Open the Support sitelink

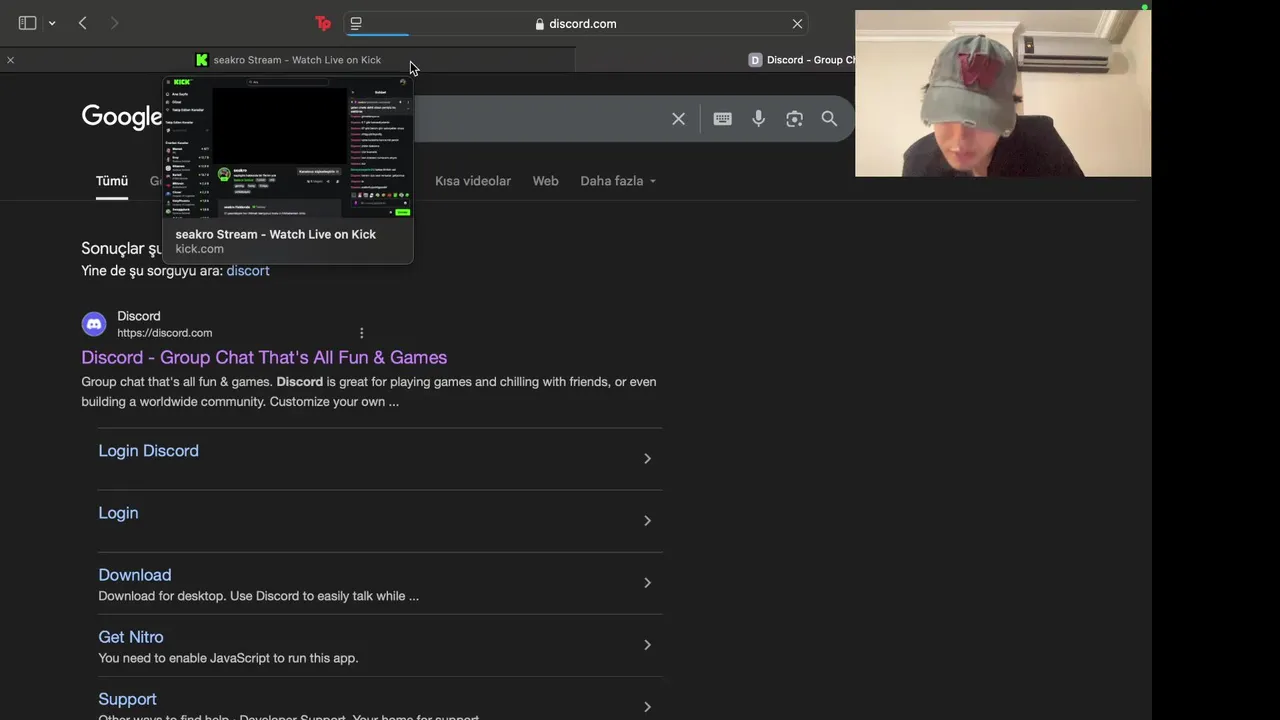pyautogui.click(x=127, y=699)
